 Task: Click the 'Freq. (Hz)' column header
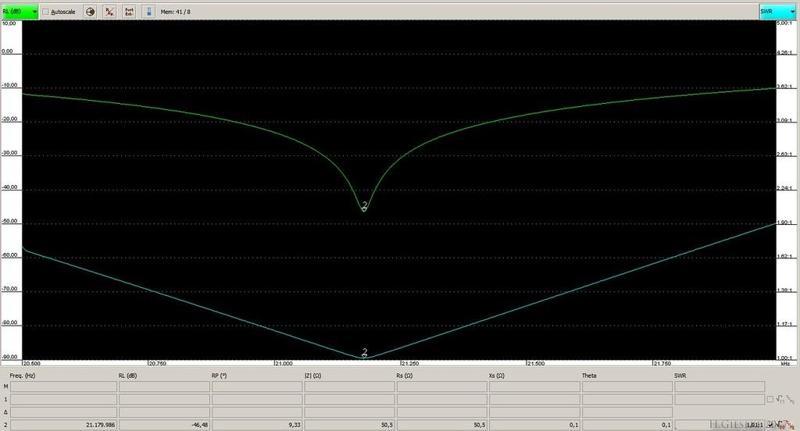[x=22, y=375]
